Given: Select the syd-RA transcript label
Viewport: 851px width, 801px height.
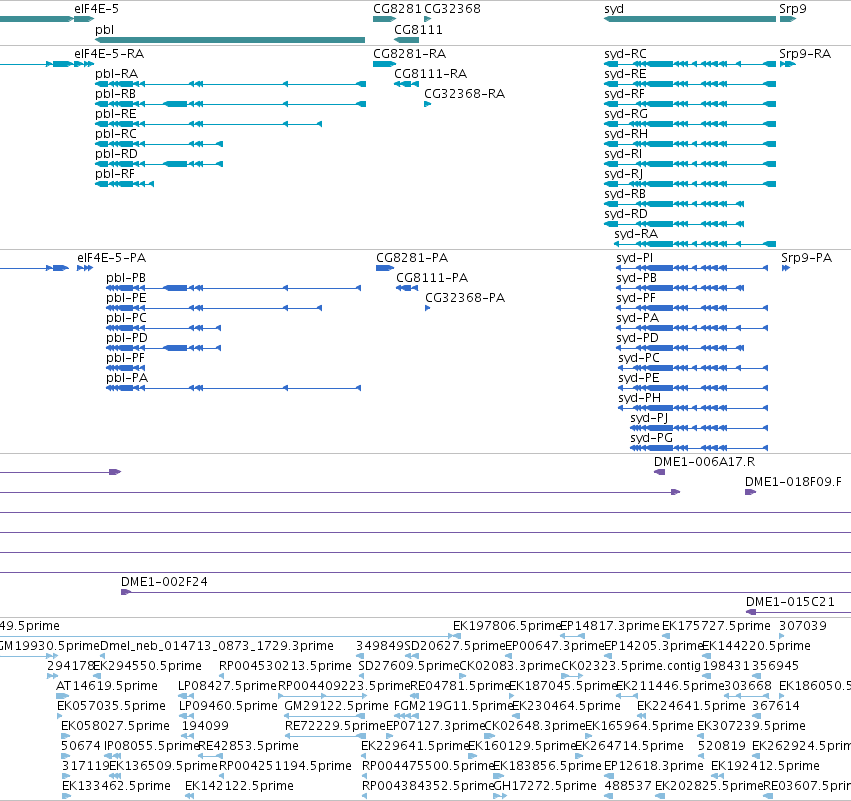Looking at the screenshot, I should tap(636, 234).
